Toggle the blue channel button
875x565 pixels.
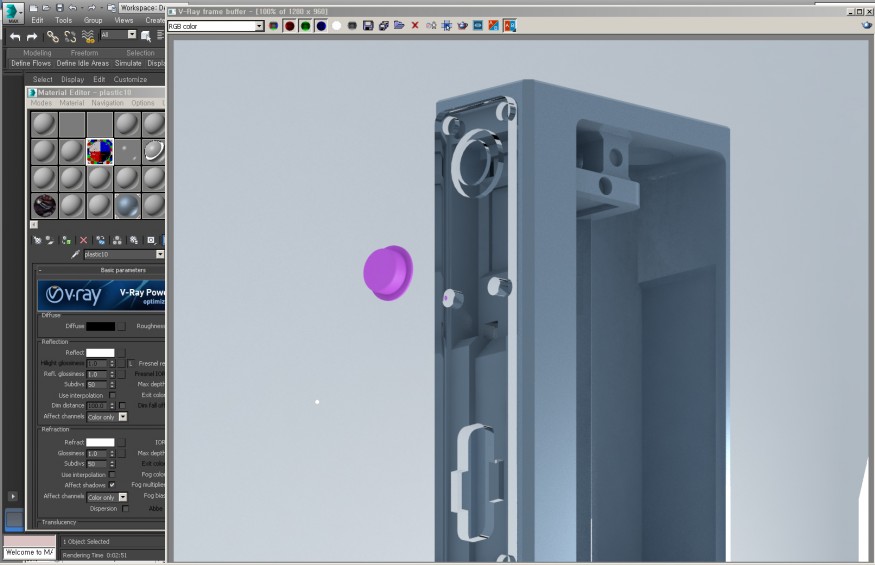tap(321, 25)
